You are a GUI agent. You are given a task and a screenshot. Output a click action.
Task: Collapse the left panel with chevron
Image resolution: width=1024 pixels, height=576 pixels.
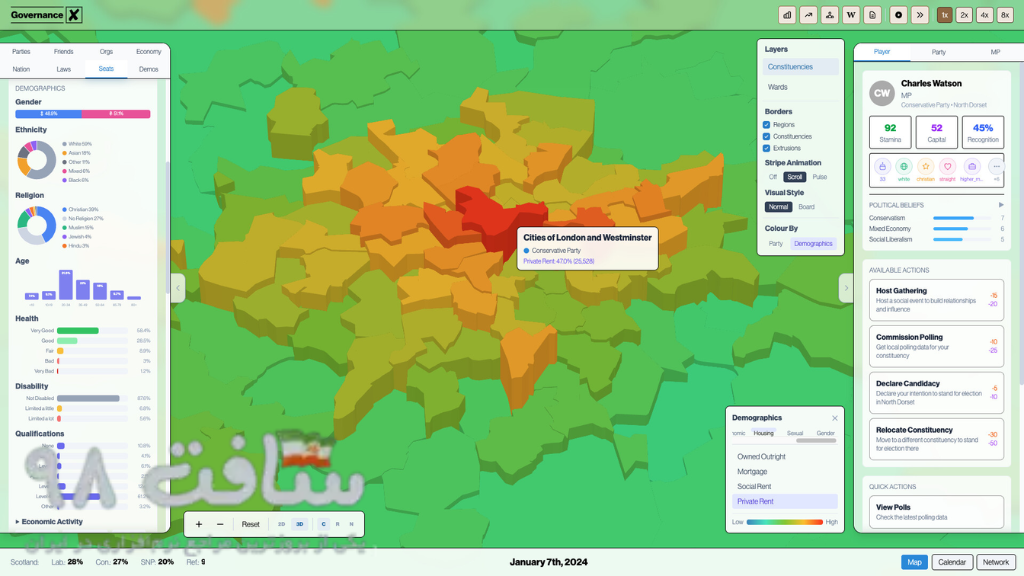click(x=178, y=288)
